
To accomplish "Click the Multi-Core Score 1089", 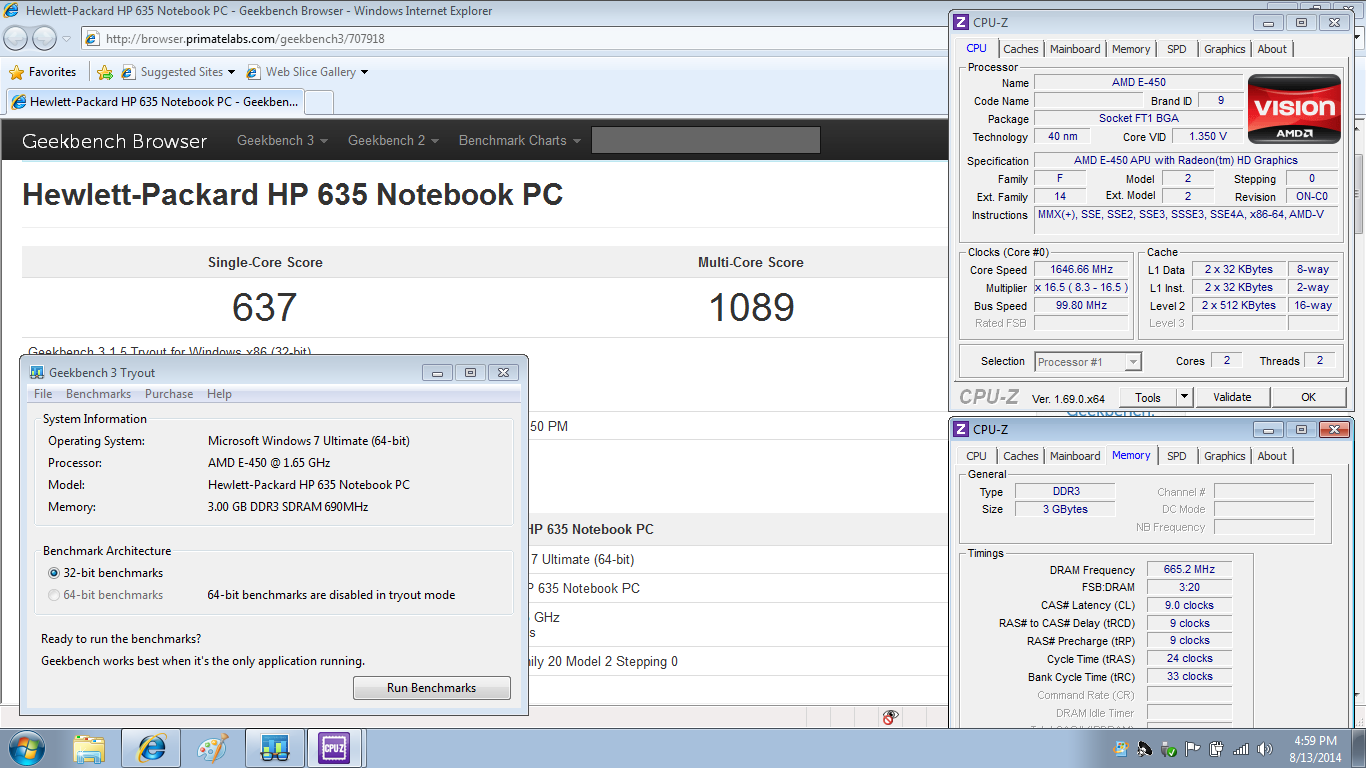I will [x=751, y=307].
